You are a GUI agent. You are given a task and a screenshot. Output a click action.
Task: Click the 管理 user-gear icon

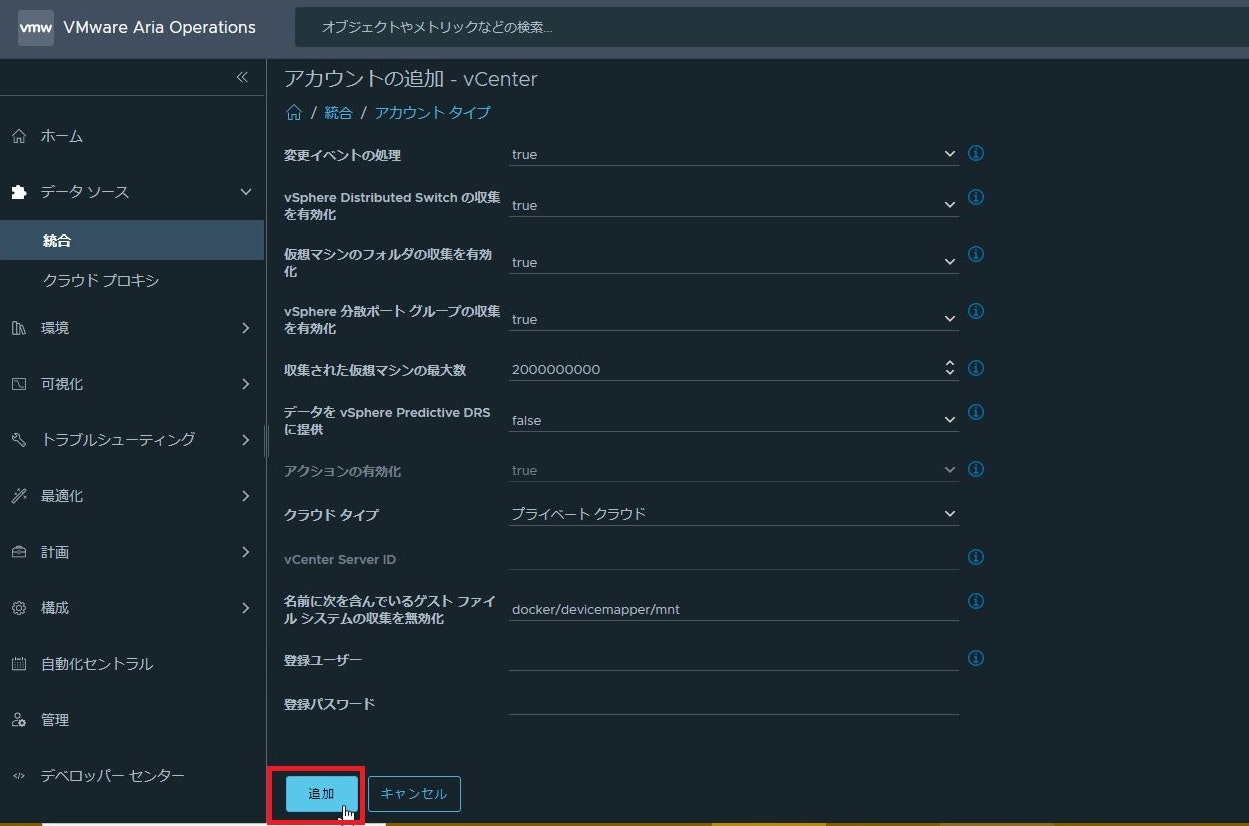pos(19,720)
